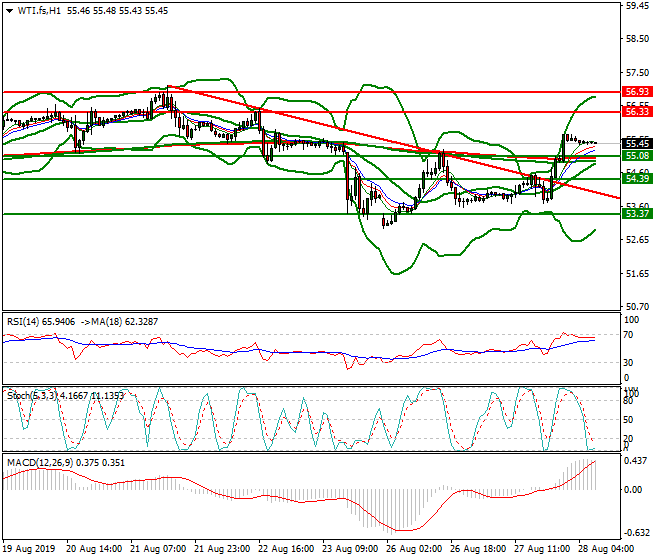Click the RSI scale value 30
The width and height of the screenshot is (660, 560).
(x=628, y=363)
